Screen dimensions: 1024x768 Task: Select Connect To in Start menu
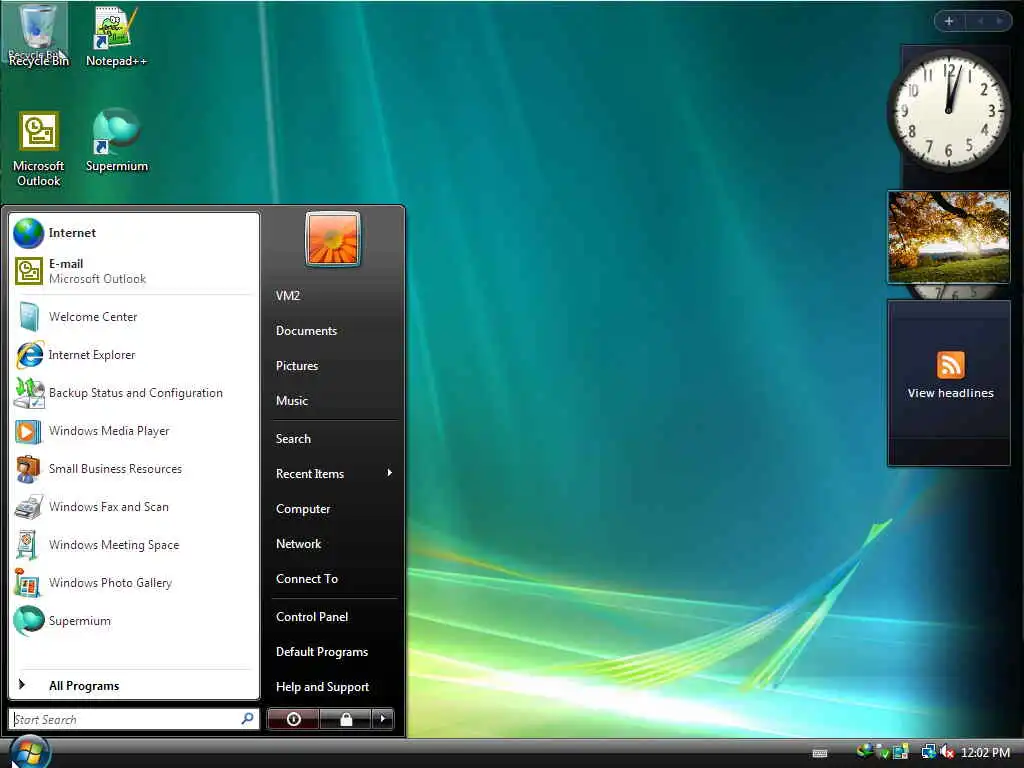click(x=307, y=579)
